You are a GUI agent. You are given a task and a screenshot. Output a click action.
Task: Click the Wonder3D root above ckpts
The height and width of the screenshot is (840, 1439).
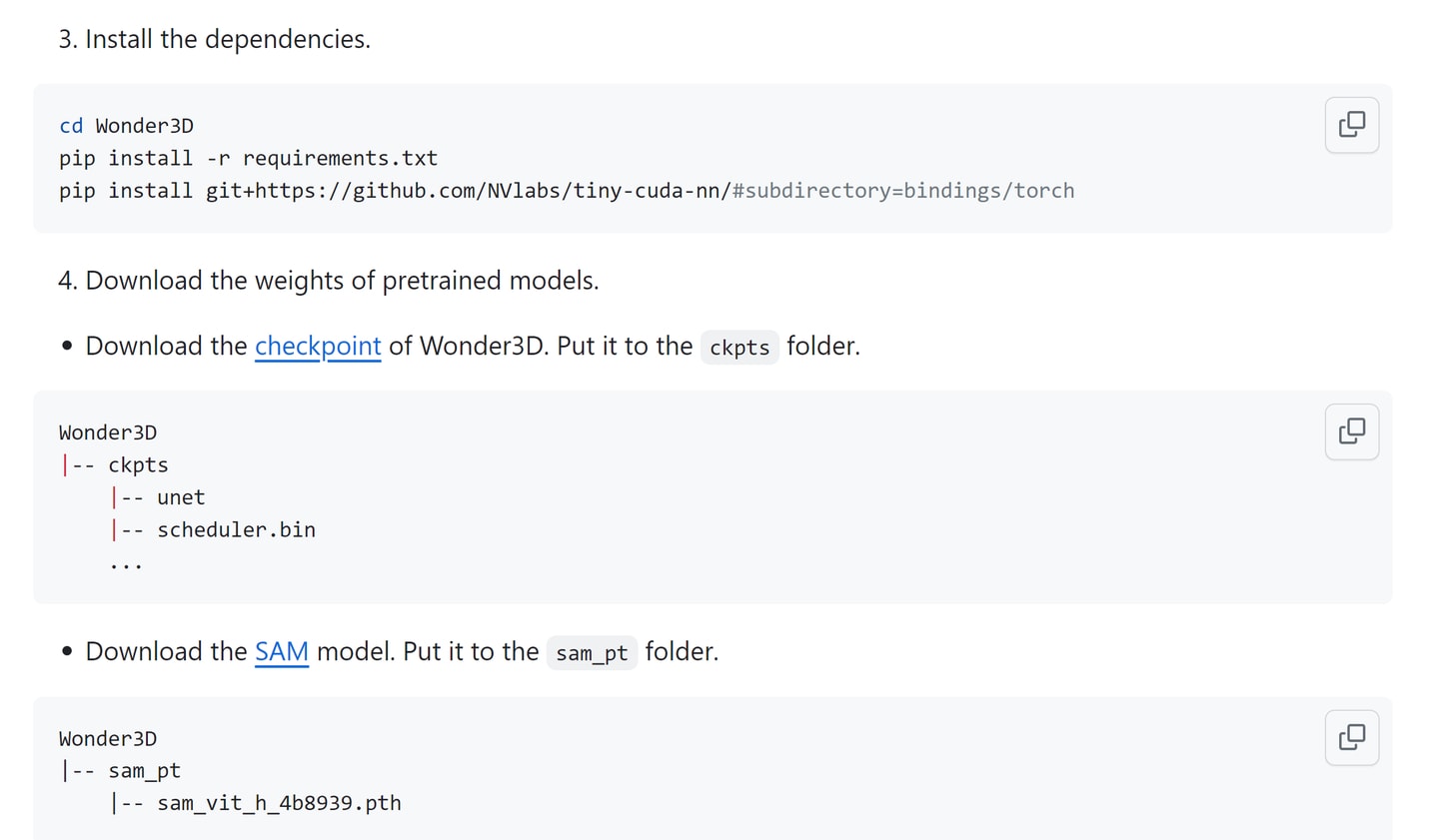(108, 432)
